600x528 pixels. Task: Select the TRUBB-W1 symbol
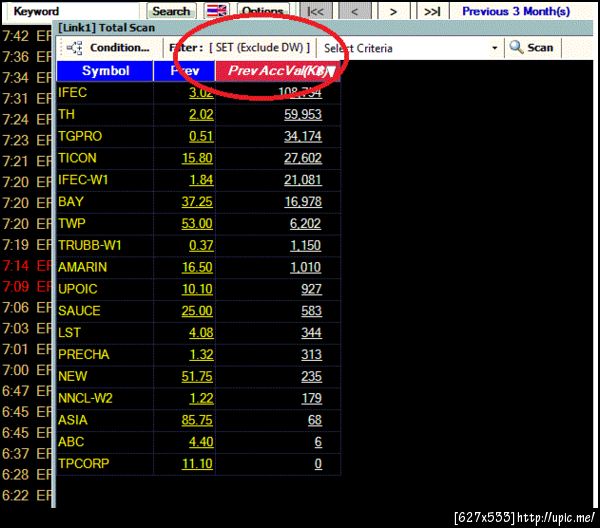pyautogui.click(x=90, y=245)
